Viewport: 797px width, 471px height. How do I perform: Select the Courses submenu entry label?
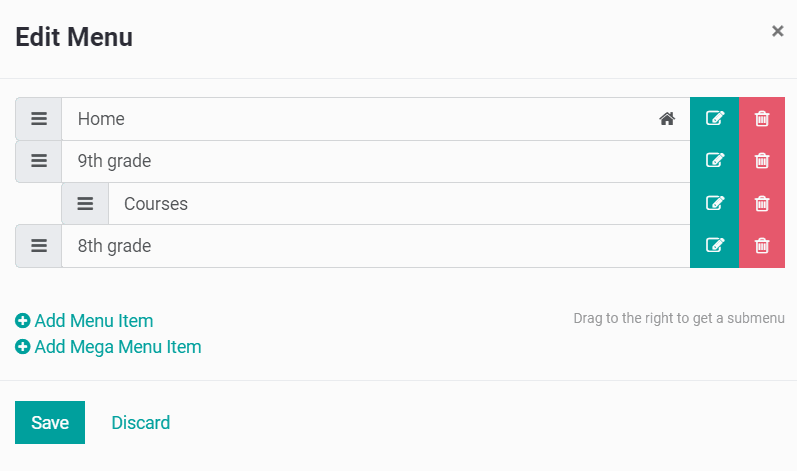pyautogui.click(x=156, y=204)
